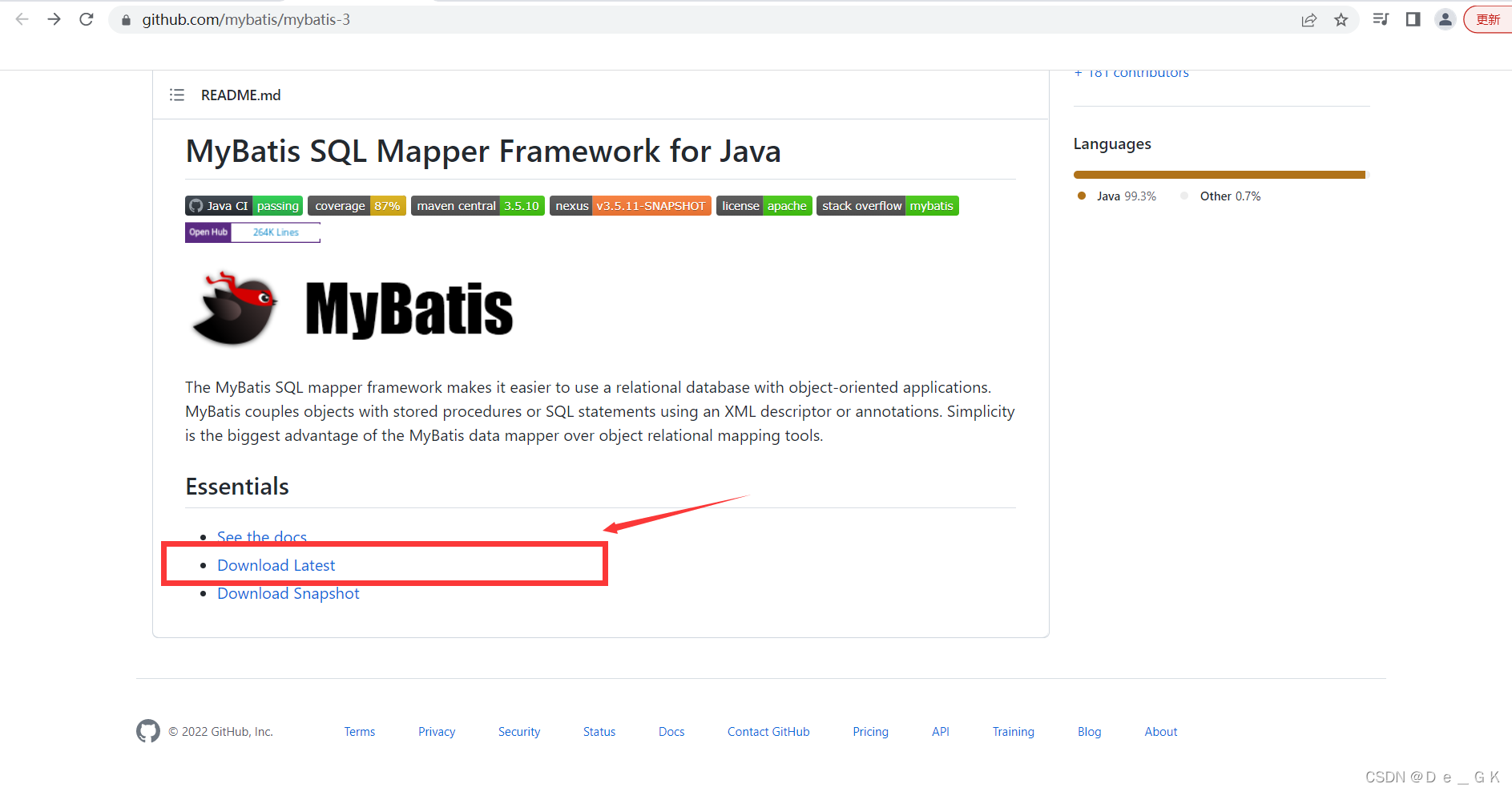Click the Languages sidebar heading
The width and height of the screenshot is (1512, 792).
pos(1112,144)
